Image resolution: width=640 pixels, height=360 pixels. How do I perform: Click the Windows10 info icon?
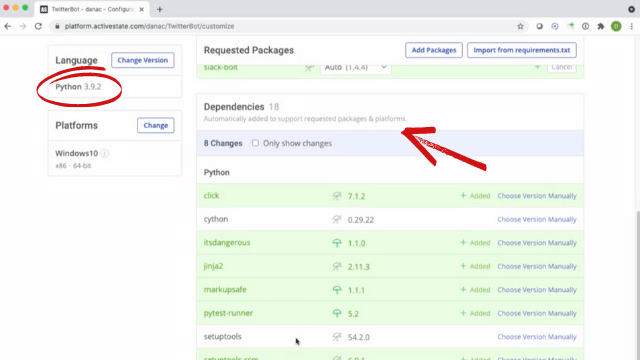coord(105,153)
